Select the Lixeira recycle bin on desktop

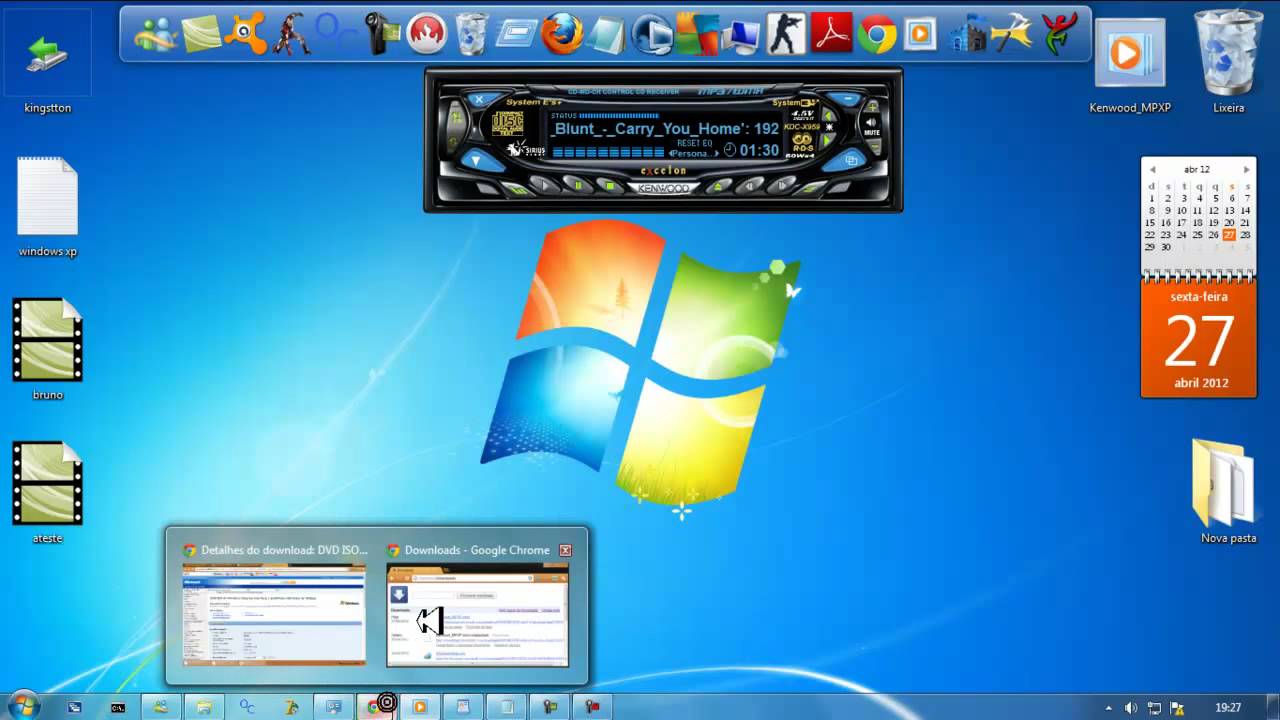pyautogui.click(x=1228, y=60)
